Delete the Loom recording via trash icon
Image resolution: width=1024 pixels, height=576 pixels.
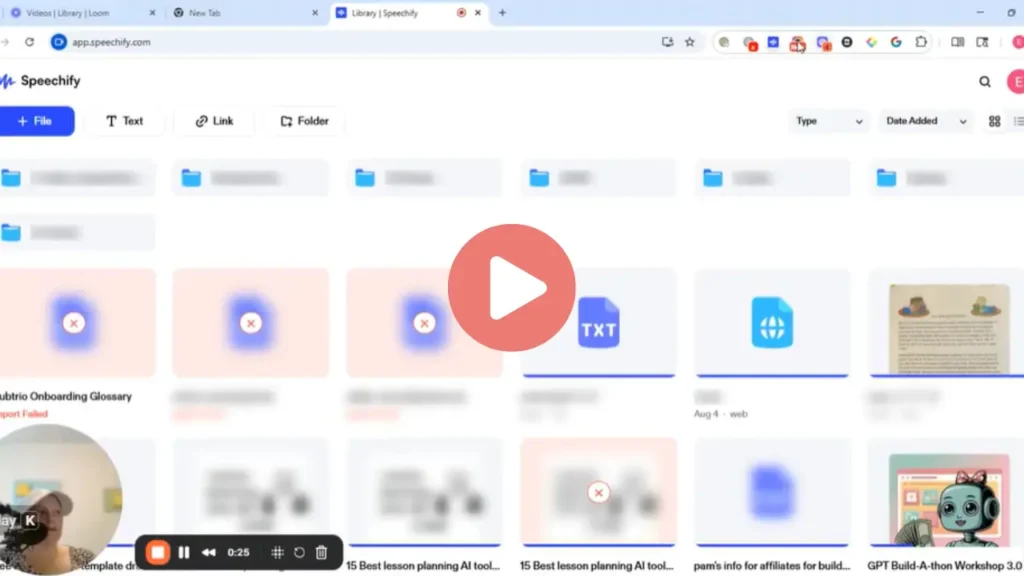coord(320,552)
